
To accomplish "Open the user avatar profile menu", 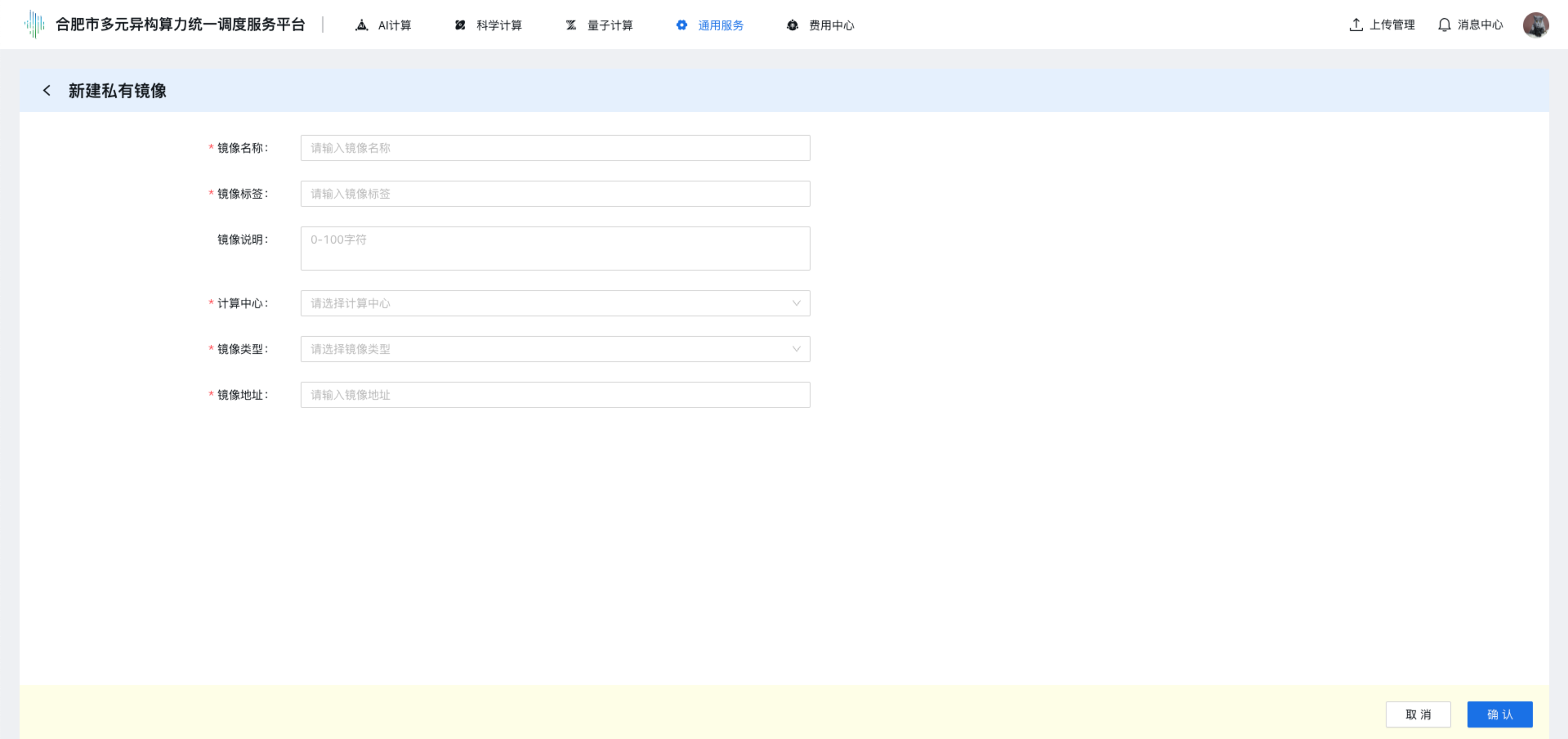I will 1535,25.
